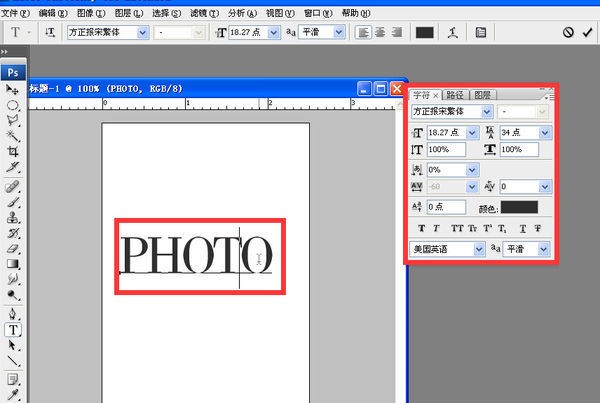Cancel the current text edit

(567, 32)
